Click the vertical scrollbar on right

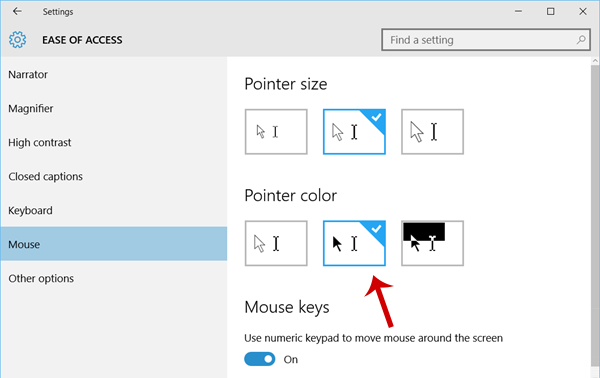click(x=595, y=214)
